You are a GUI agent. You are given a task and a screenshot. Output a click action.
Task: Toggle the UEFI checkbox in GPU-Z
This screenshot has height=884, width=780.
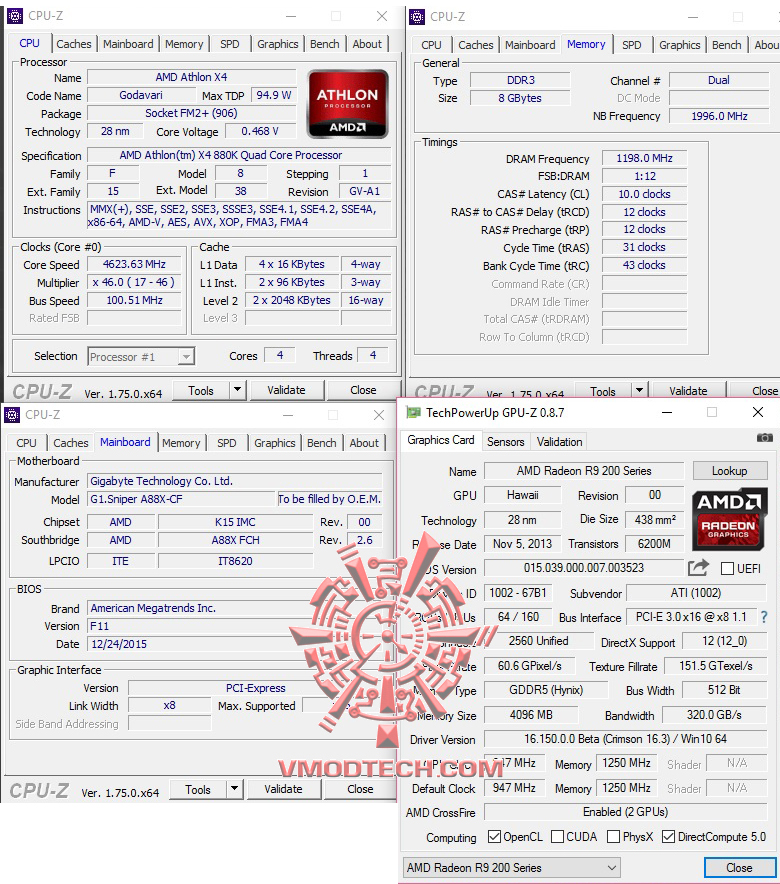coord(728,568)
